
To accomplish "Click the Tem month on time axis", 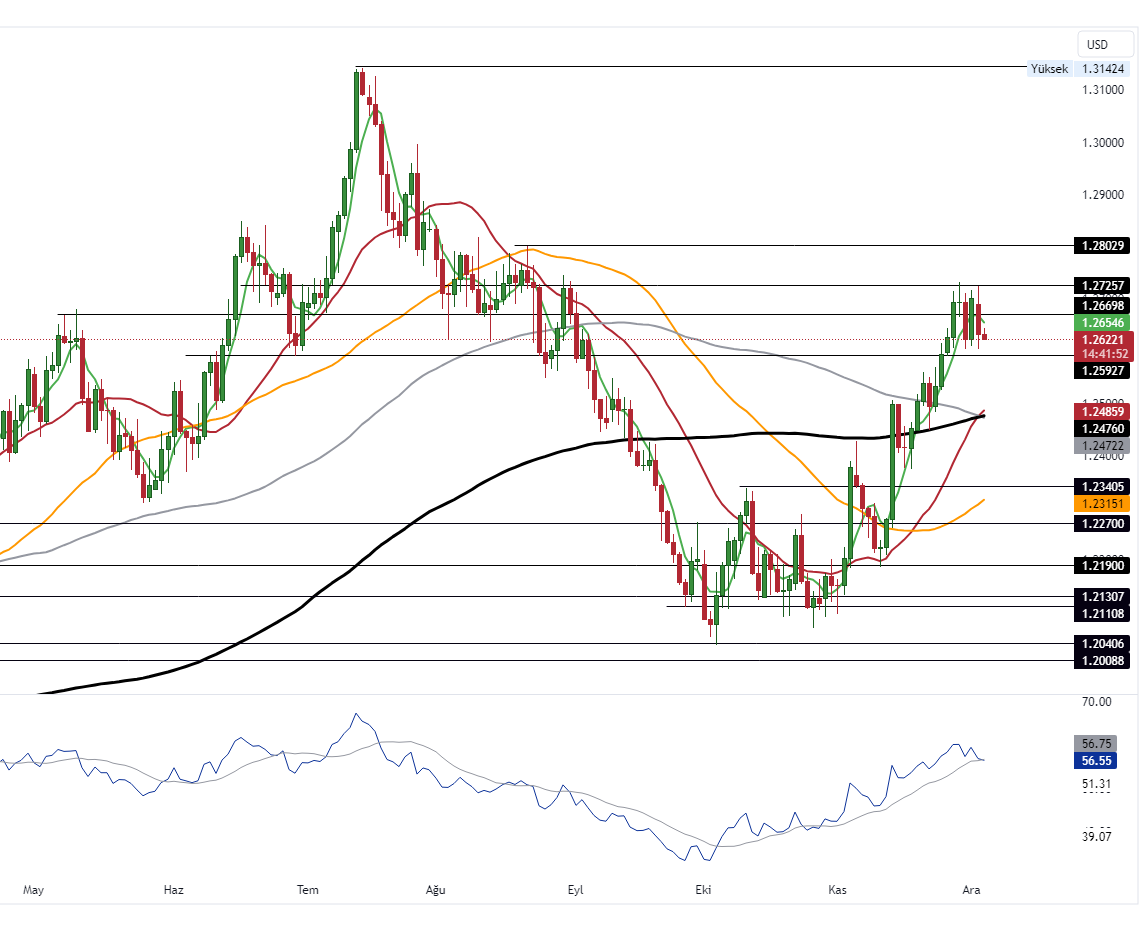I will (x=308, y=889).
